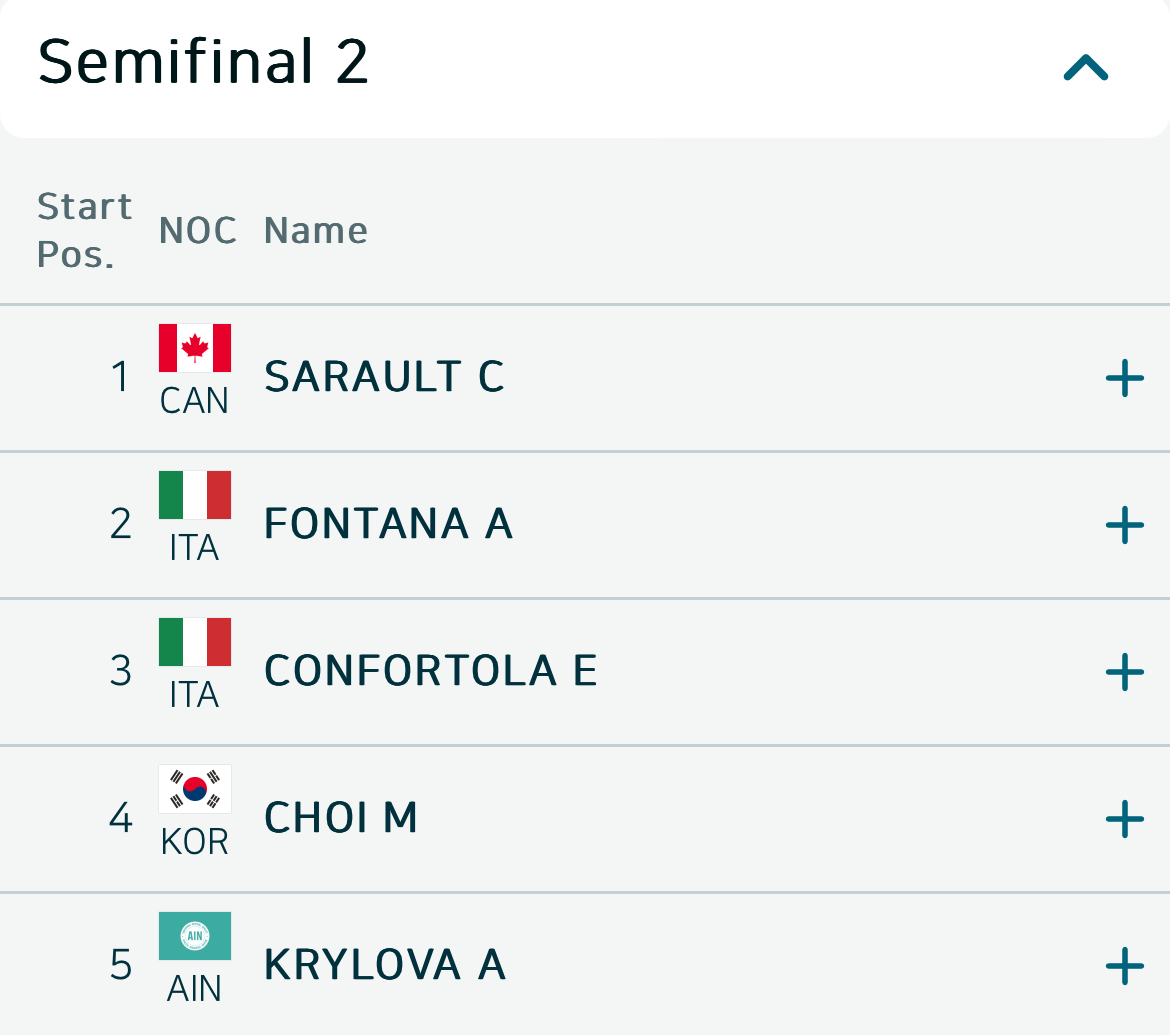The height and width of the screenshot is (1035, 1170).
Task: Open athlete CONFORTOLA E name
Action: [x=430, y=671]
